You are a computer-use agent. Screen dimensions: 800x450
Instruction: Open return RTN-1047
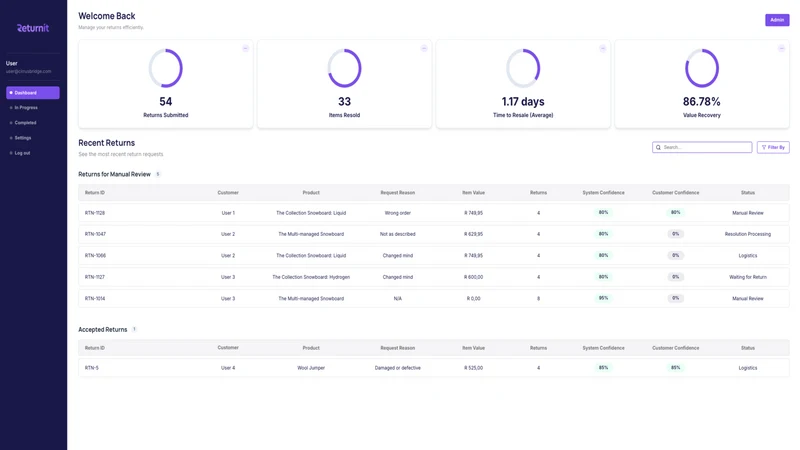434,234
